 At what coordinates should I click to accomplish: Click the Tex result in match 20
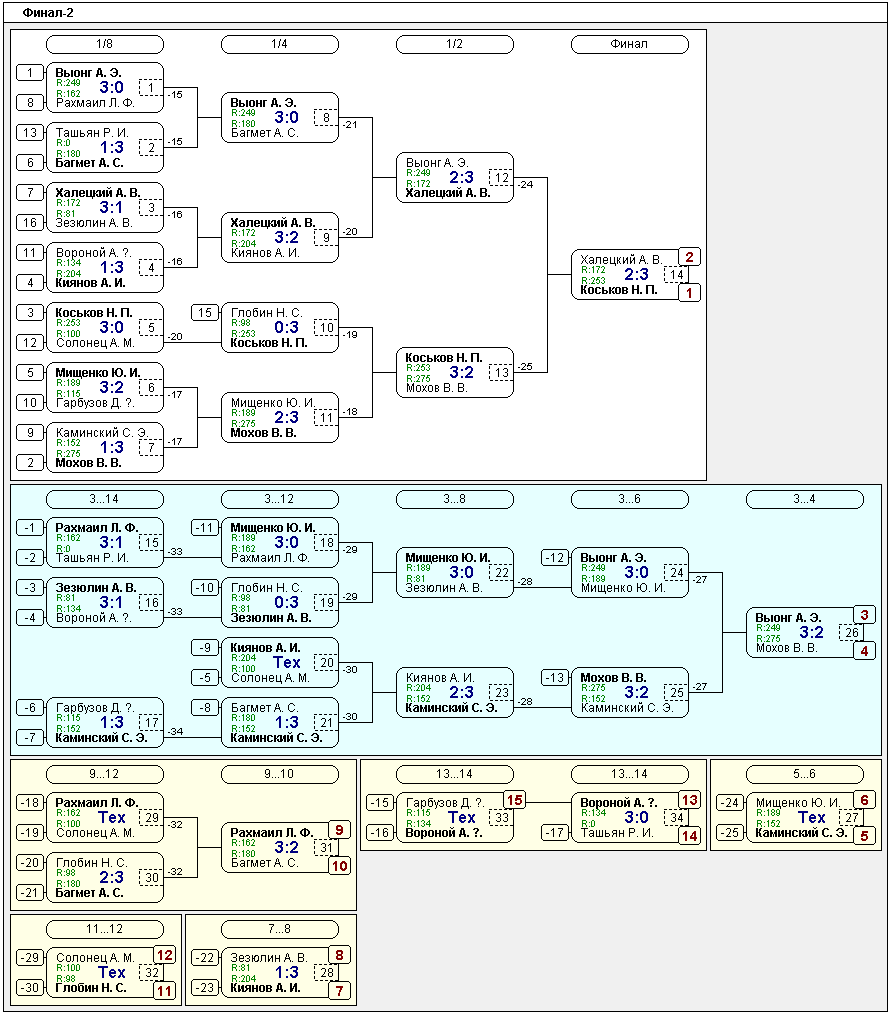coord(286,663)
